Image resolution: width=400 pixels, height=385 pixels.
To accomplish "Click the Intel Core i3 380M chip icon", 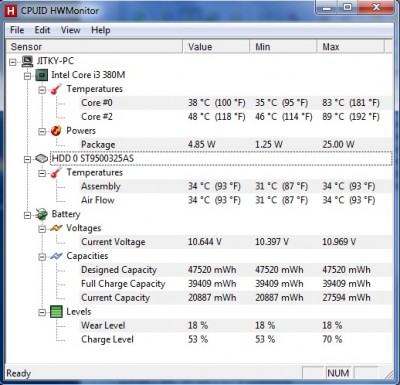I will [42, 75].
